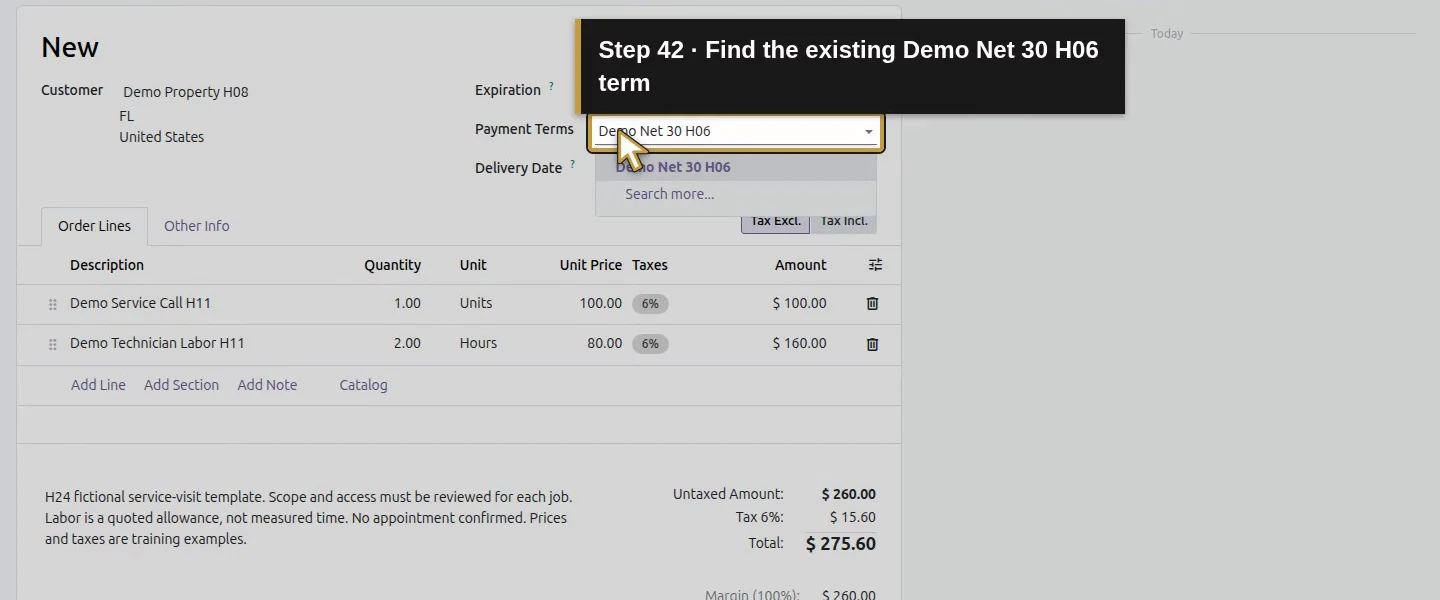Open the column settings adjust icon
1440x600 pixels.
pyautogui.click(x=875, y=265)
